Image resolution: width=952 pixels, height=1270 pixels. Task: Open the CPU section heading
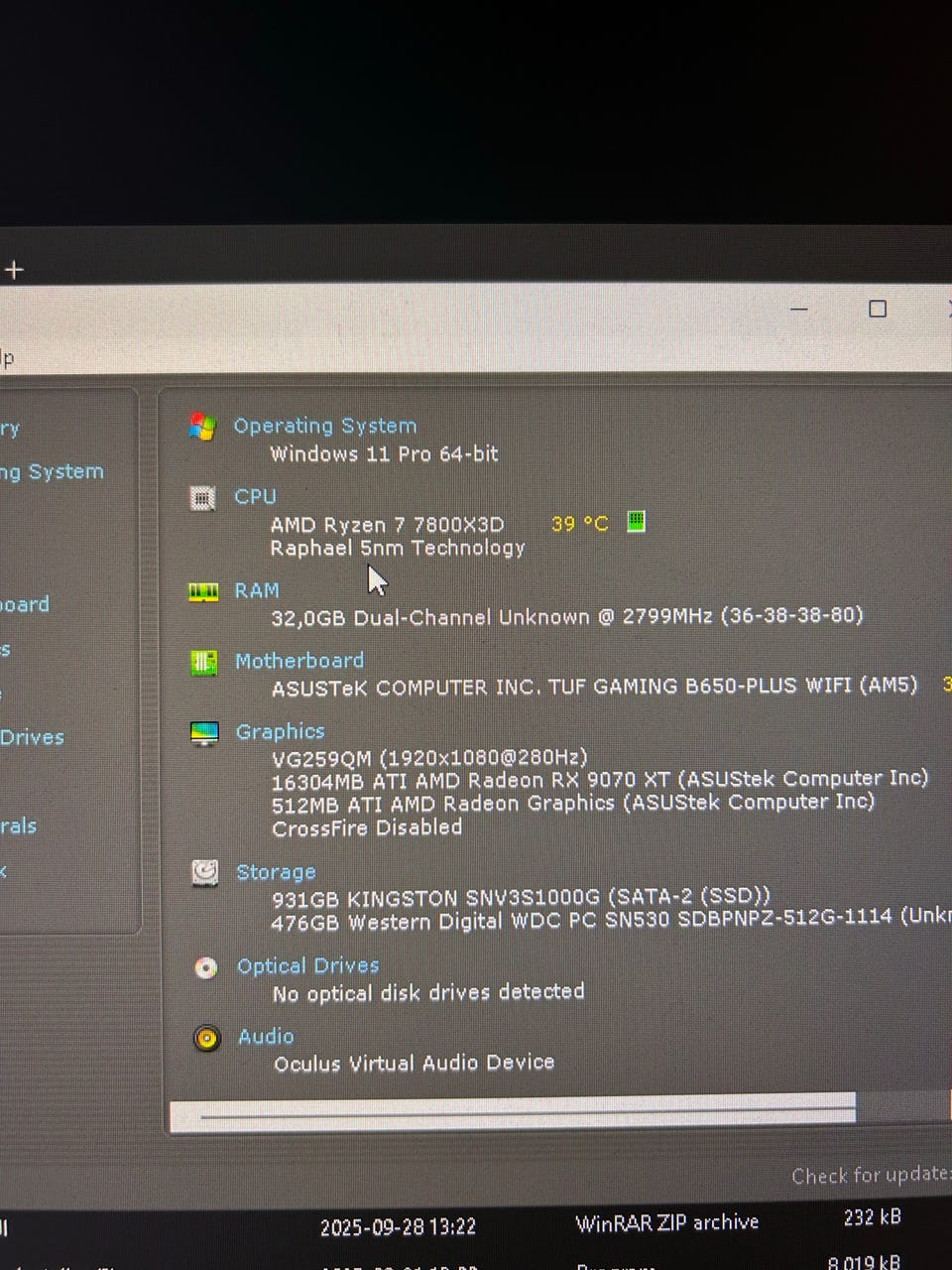[x=255, y=496]
